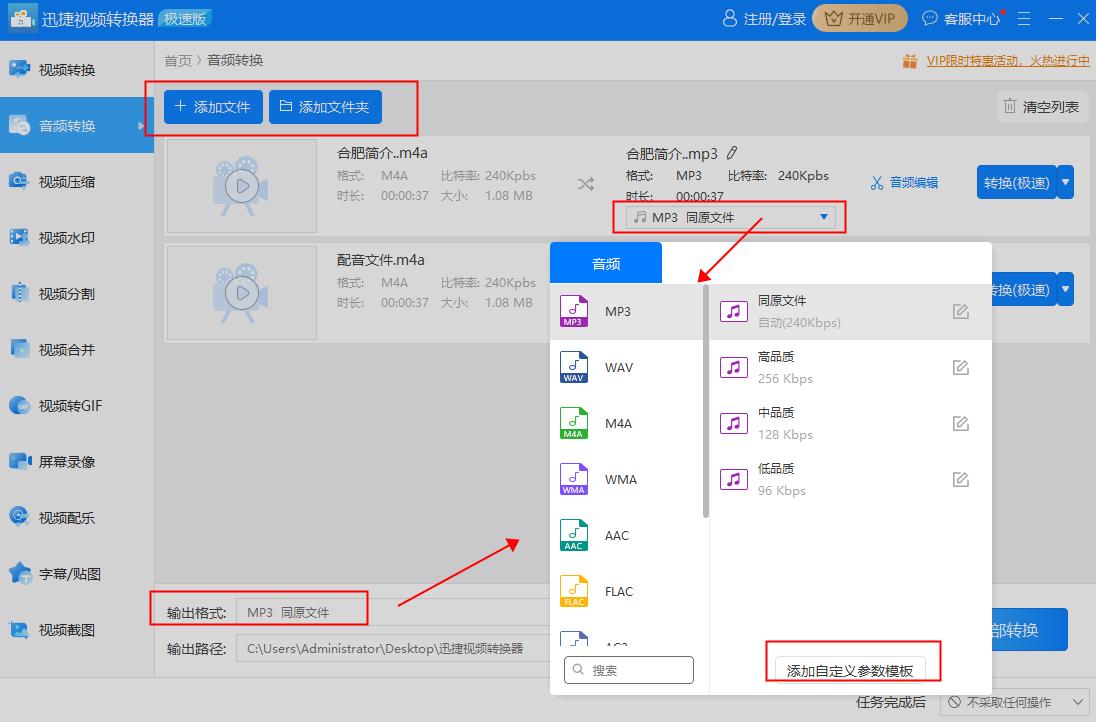Click the 音频编辑 edit icon for 合肥简介
The height and width of the screenshot is (722, 1096).
tap(903, 182)
